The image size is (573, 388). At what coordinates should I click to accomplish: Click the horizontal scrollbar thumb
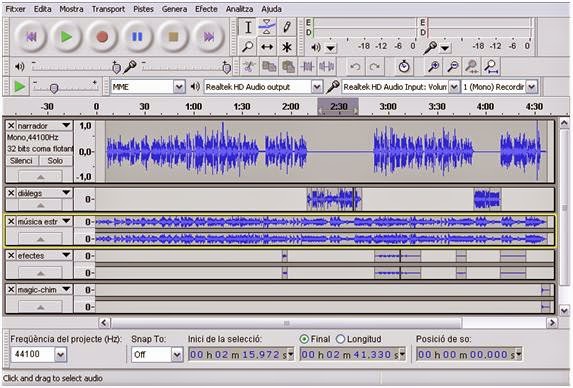tap(286, 323)
